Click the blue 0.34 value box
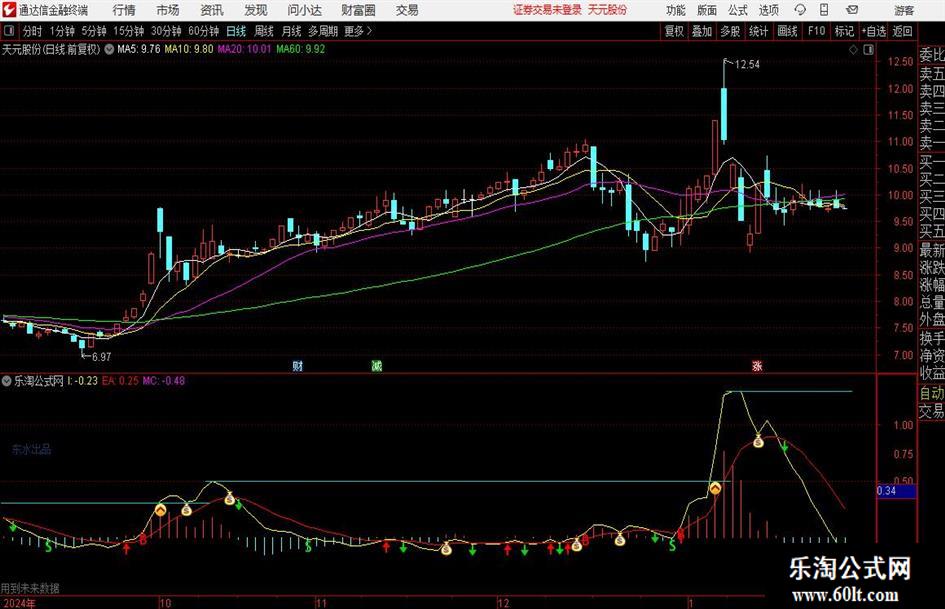Viewport: 945px width, 609px height. click(x=896, y=491)
